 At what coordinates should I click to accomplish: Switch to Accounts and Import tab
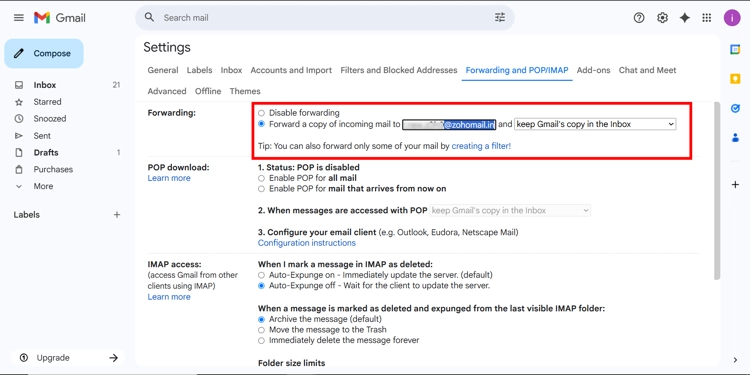(291, 70)
